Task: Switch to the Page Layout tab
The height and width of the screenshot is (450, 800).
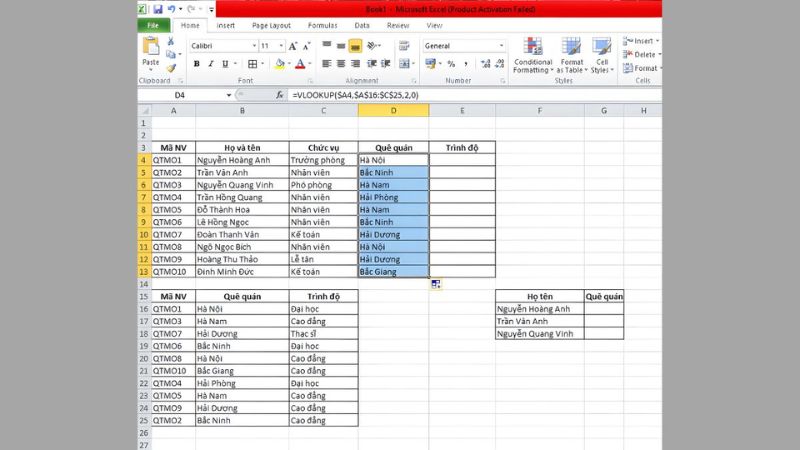Action: (271, 26)
